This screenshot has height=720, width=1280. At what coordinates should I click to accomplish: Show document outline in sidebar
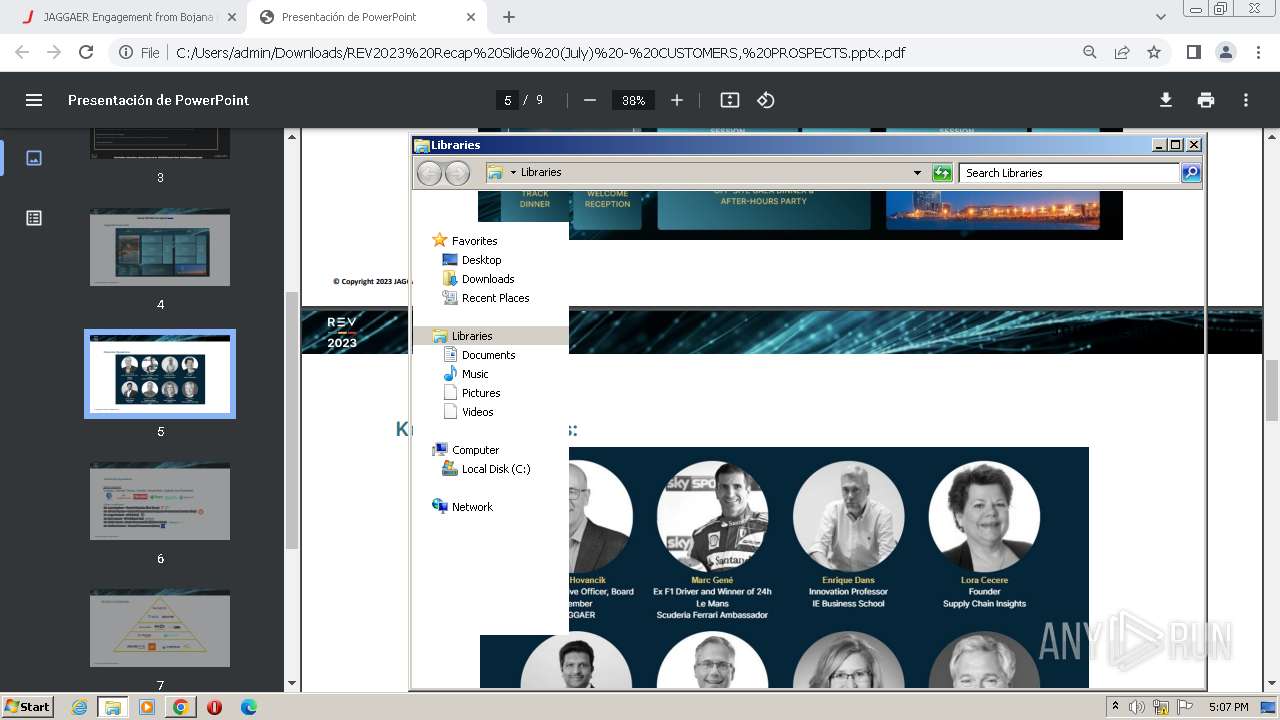click(x=34, y=218)
